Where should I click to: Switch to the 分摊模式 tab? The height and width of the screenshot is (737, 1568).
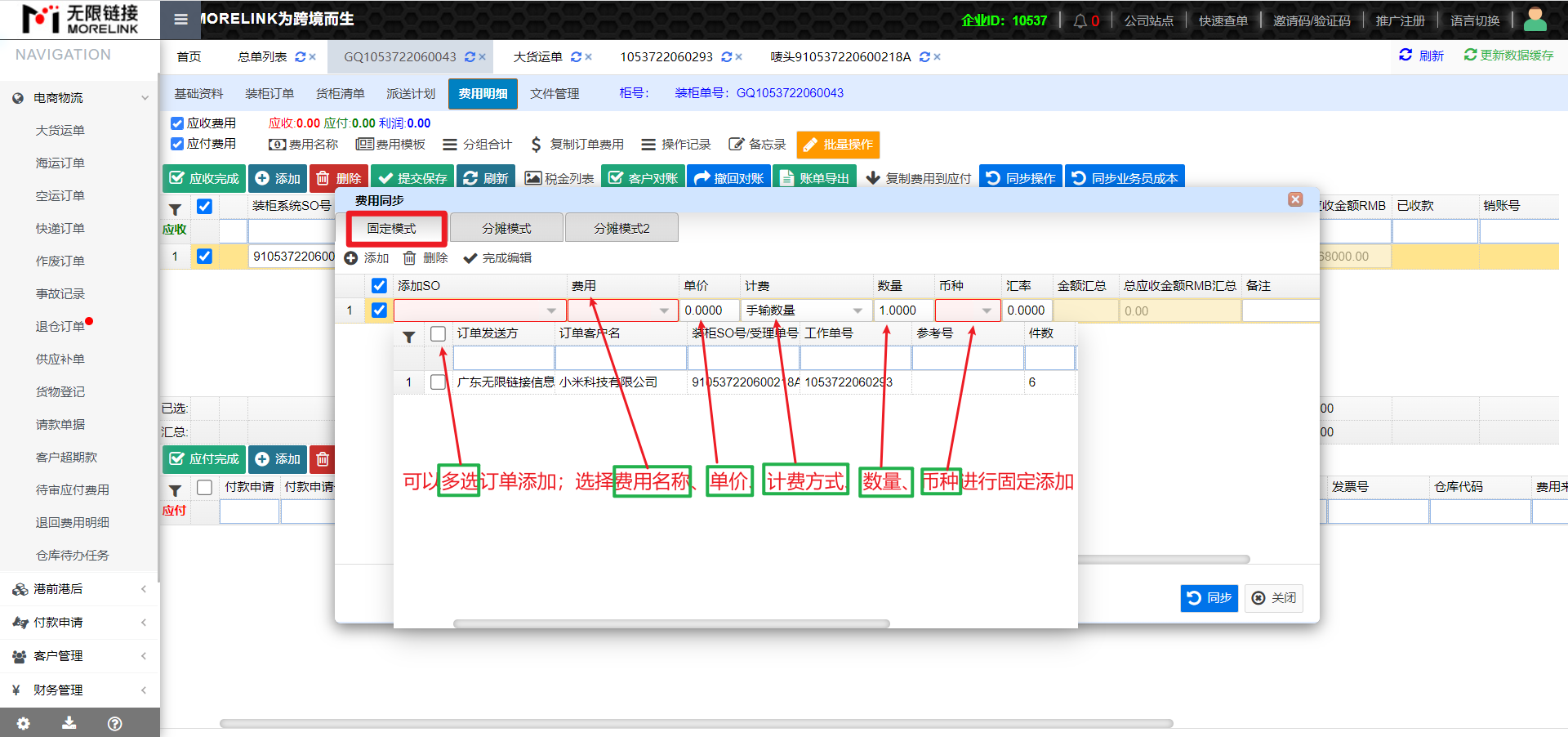click(x=506, y=228)
